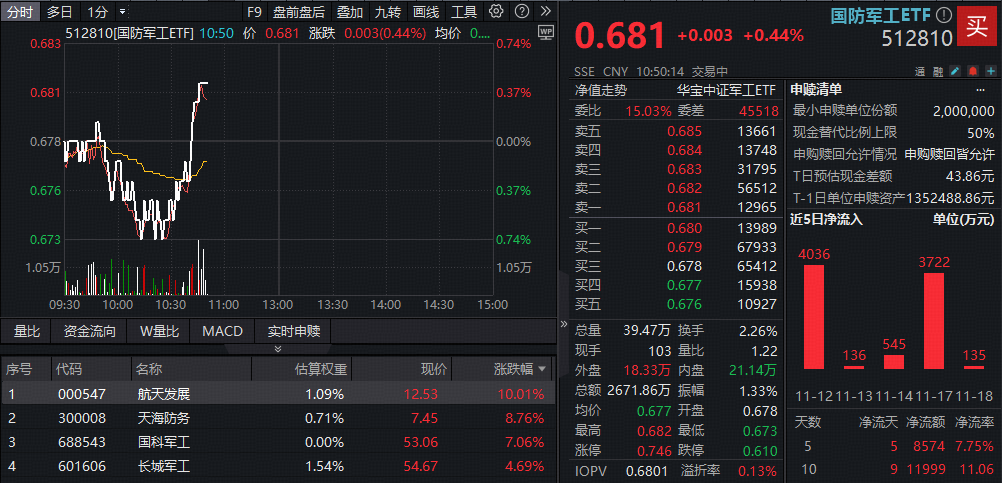This screenshot has width=1002, height=483.
Task: Select the 航天发展 stock row
Action: click(x=163, y=393)
